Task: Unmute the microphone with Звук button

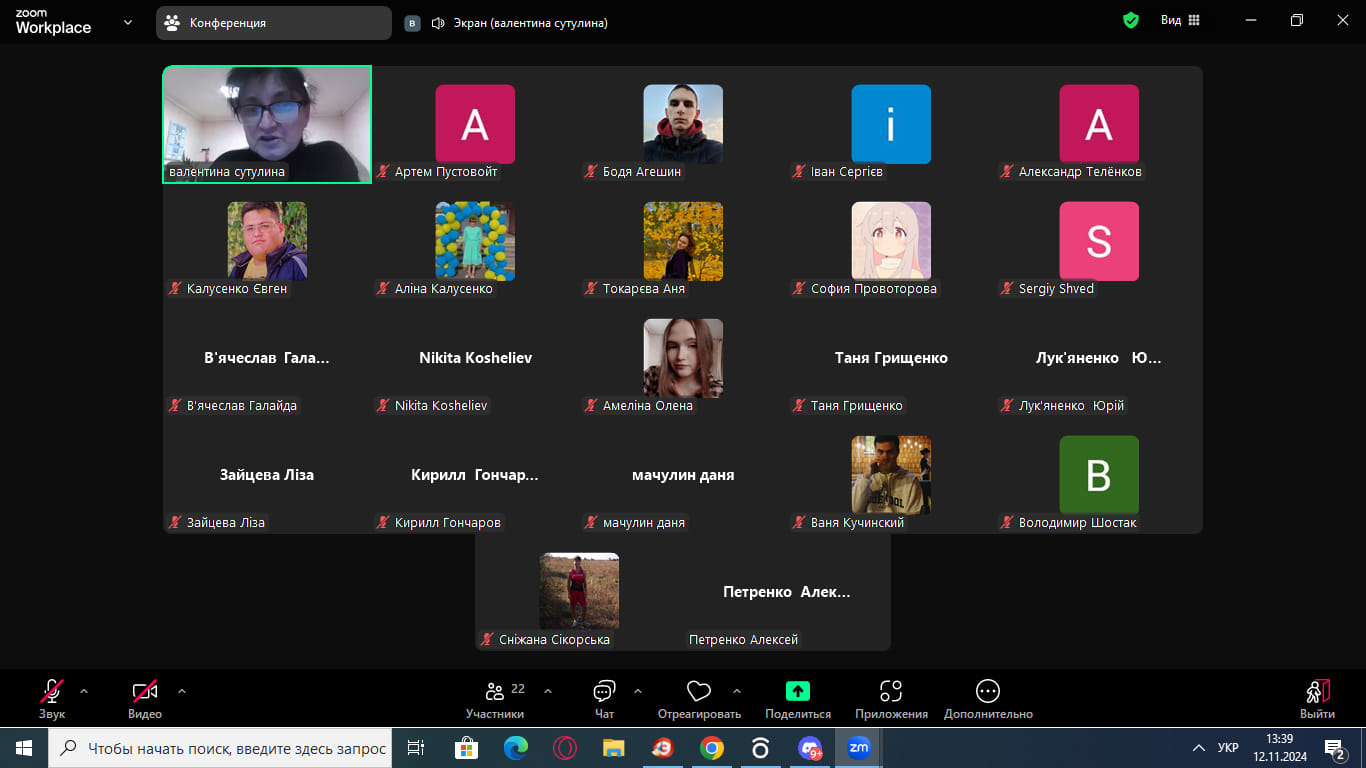Action: point(52,691)
